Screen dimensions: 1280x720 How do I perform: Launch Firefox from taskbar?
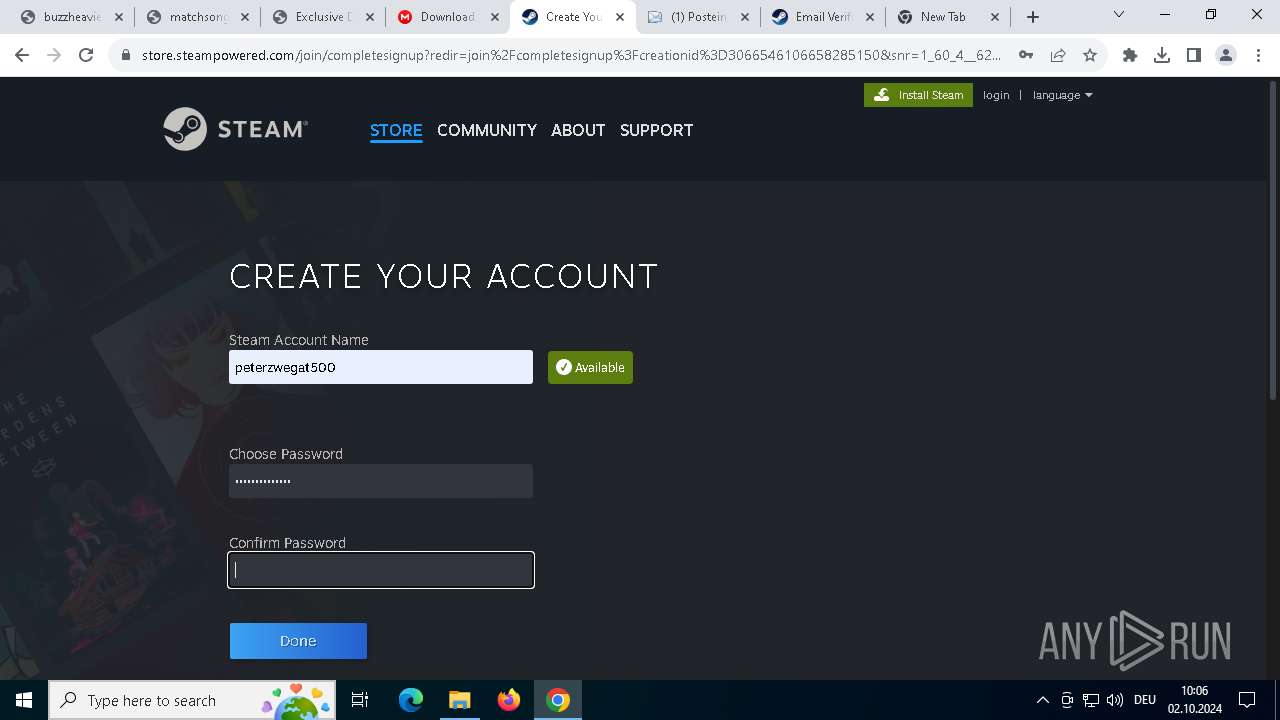509,700
